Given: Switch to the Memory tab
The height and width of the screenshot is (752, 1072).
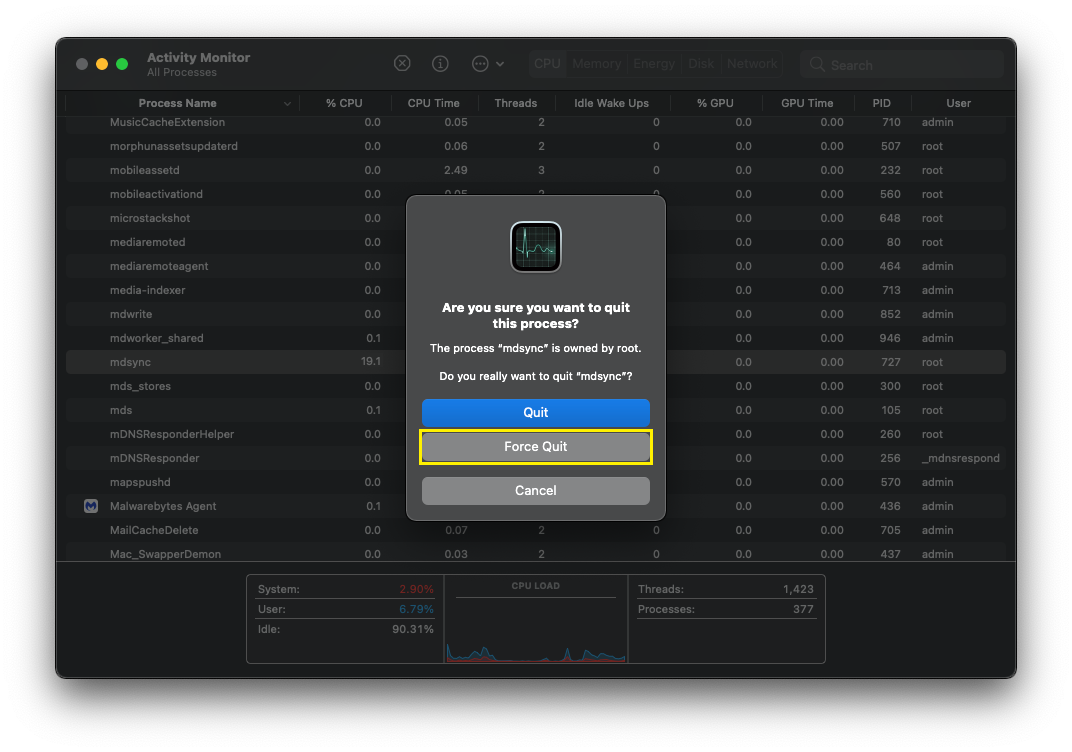Looking at the screenshot, I should 597,63.
